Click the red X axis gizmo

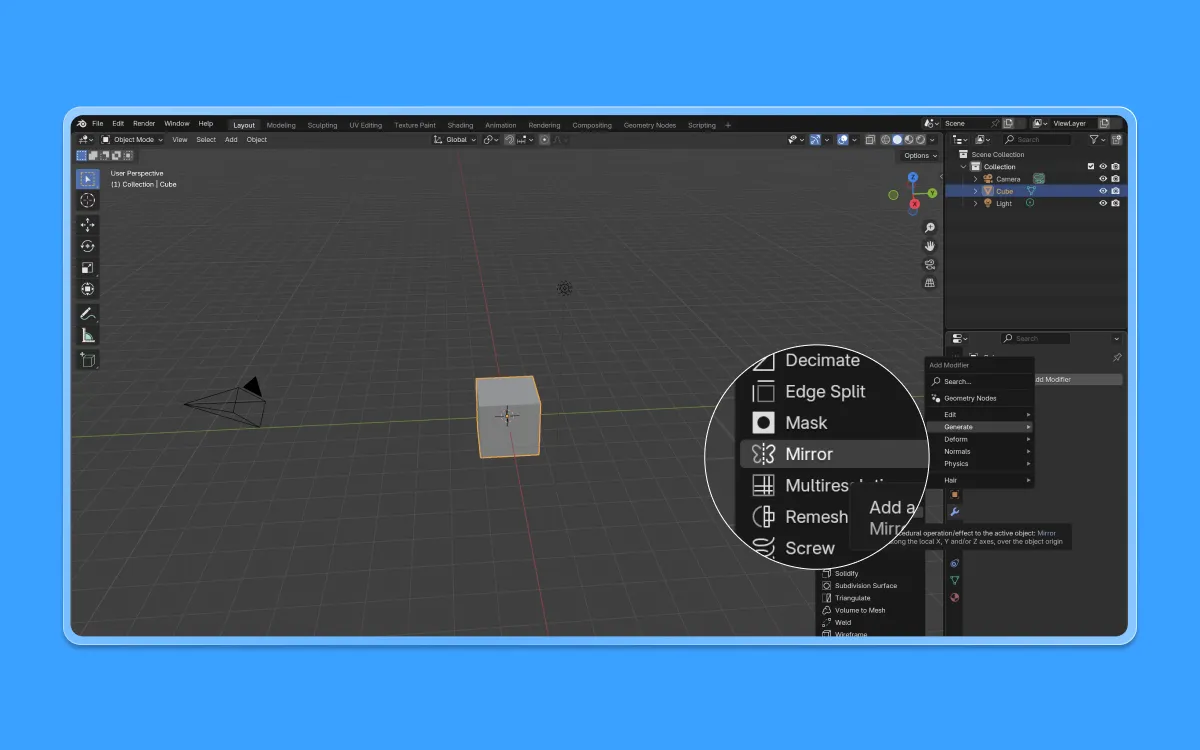click(914, 203)
